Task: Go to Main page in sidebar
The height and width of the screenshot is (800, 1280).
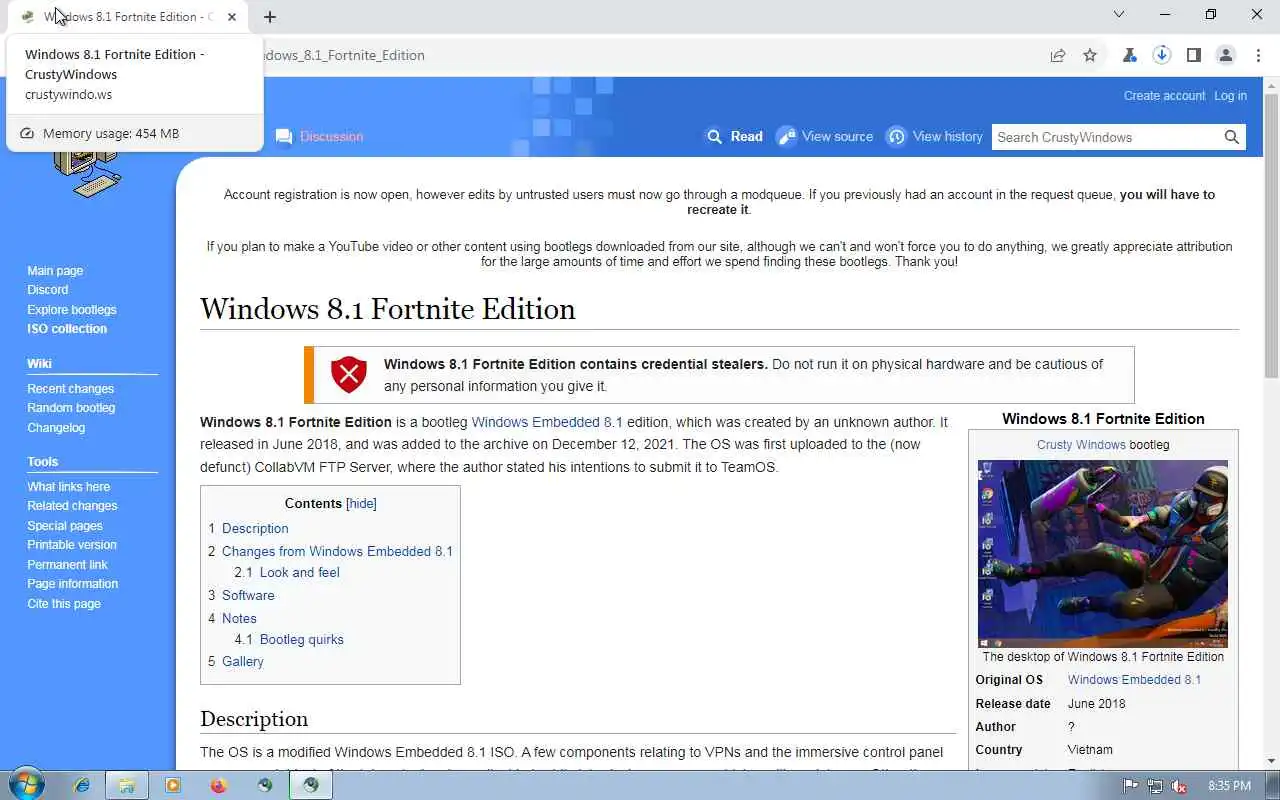Action: (x=55, y=271)
